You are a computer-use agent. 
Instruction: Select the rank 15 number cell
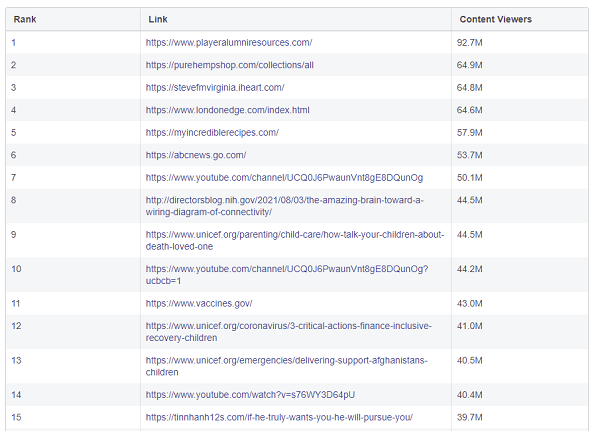(16, 417)
